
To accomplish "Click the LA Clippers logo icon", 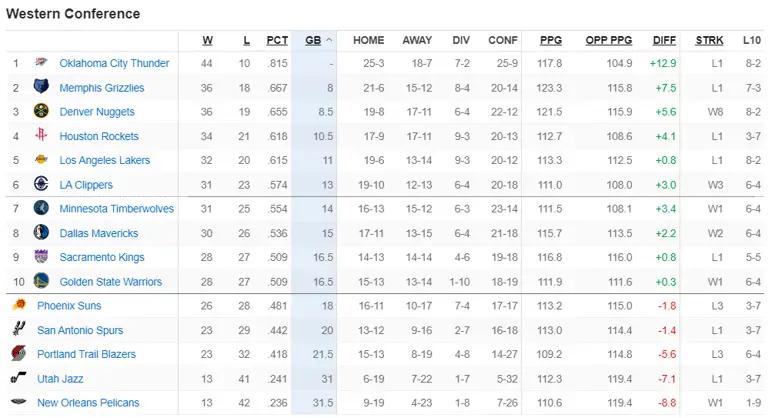I will [41, 184].
